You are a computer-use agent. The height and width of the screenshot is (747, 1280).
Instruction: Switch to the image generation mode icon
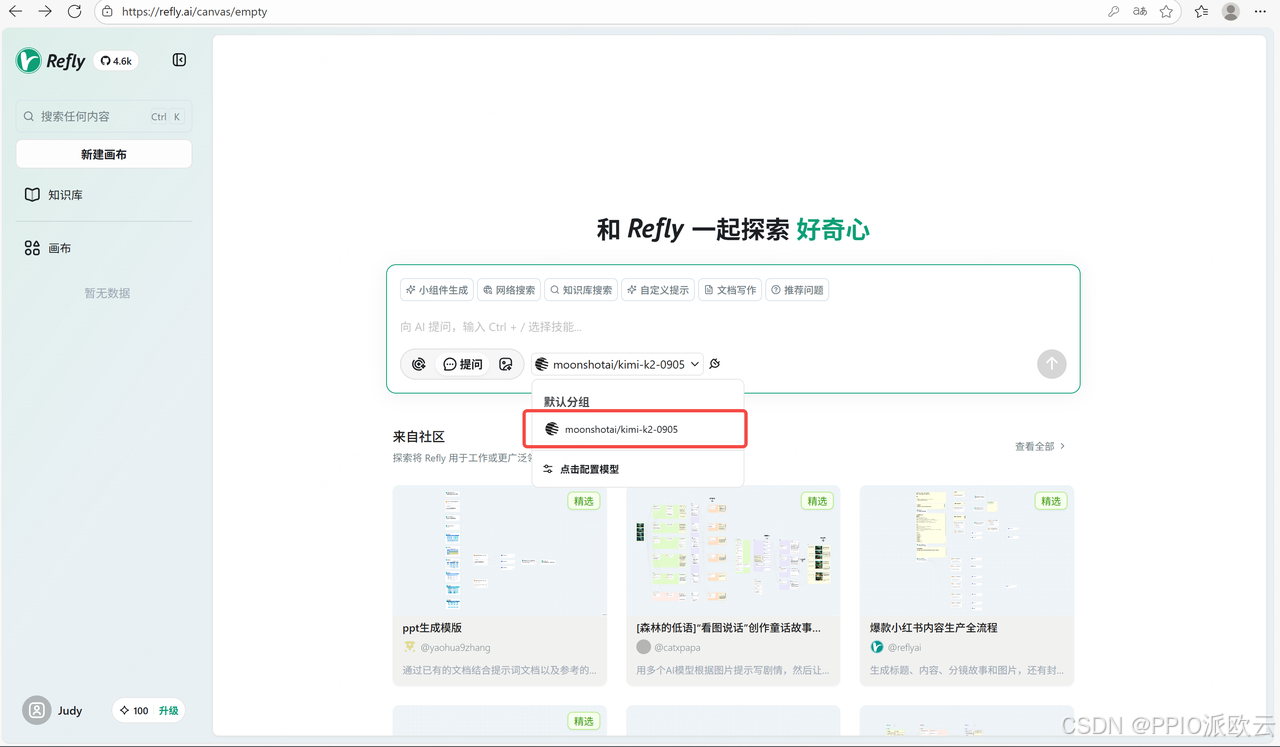click(506, 364)
